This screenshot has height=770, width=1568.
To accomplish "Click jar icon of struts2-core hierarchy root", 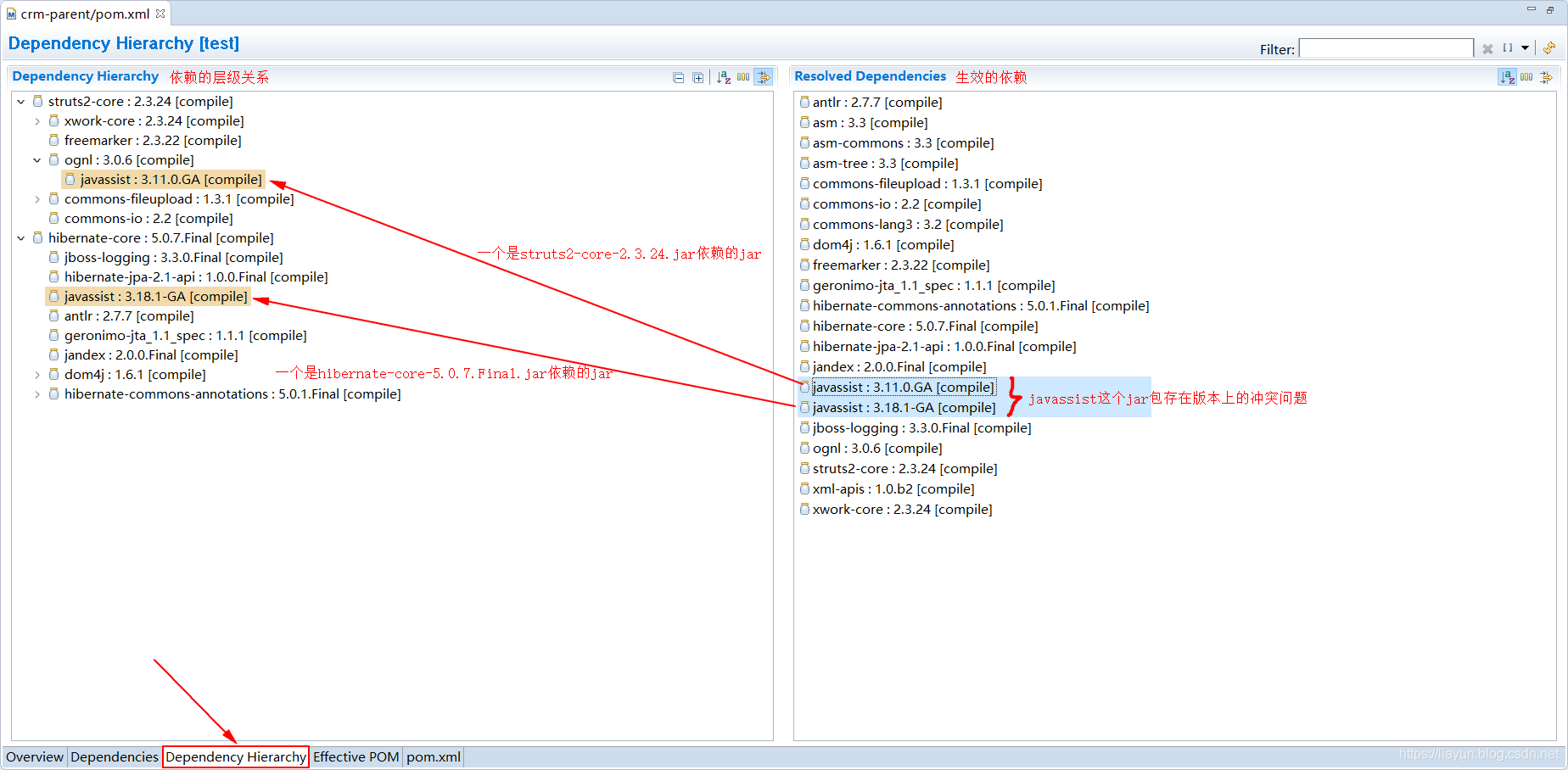I will coord(37,101).
